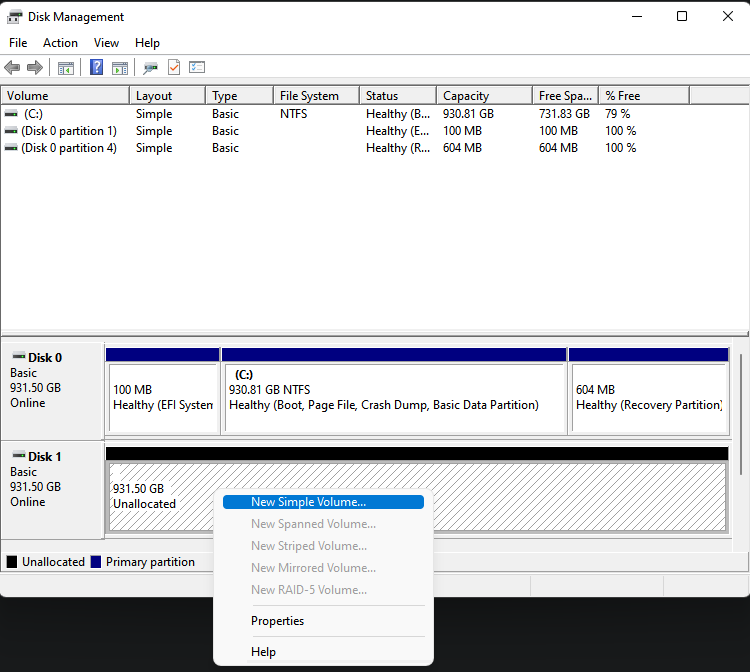The image size is (750, 672).
Task: Toggle the Show/Hide Action Pane icon
Action: pyautogui.click(x=120, y=68)
